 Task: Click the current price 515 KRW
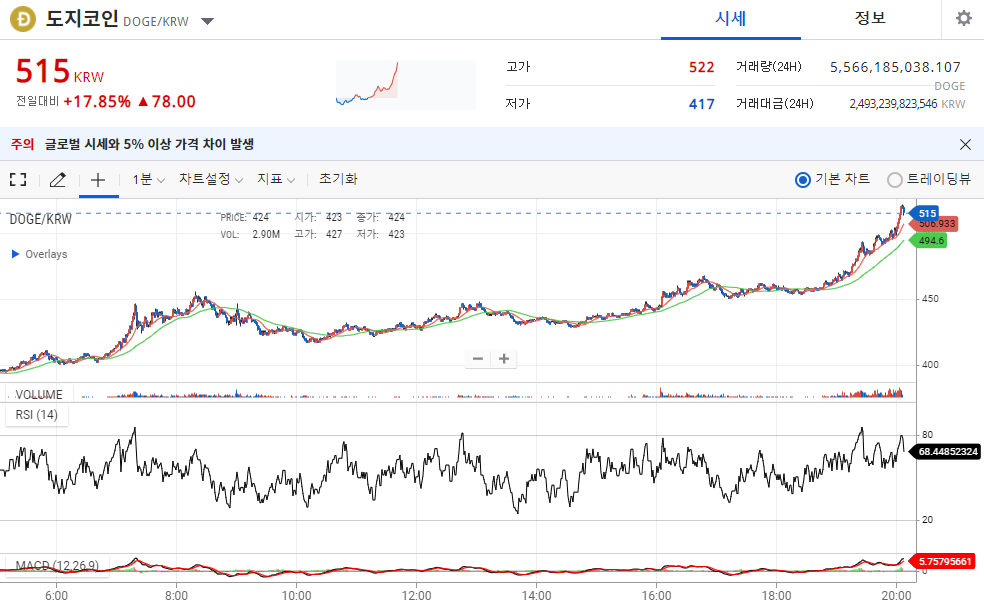[60, 72]
